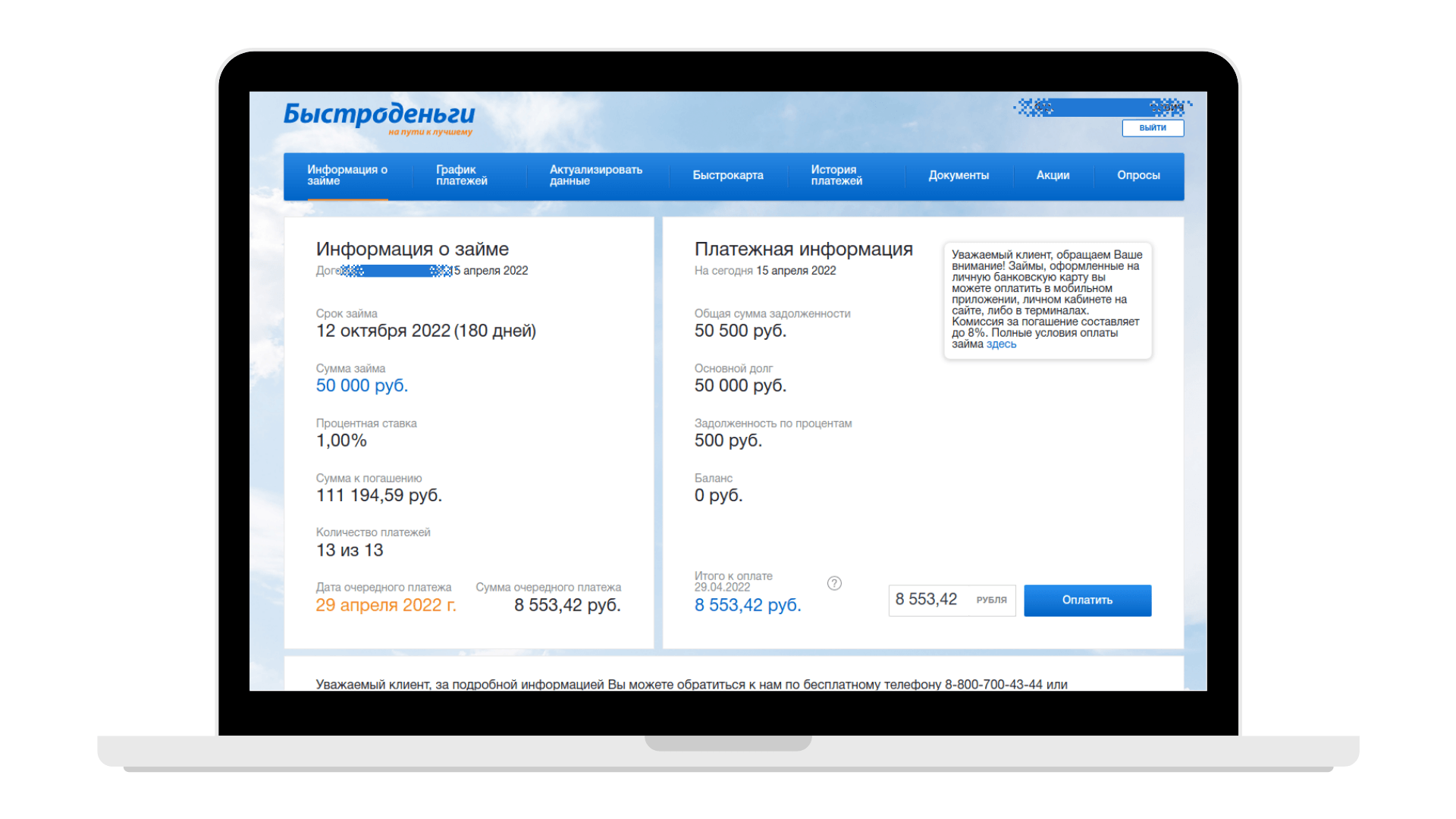Open the График платежей tab
Viewport: 1456px width, 819px height.
click(461, 175)
